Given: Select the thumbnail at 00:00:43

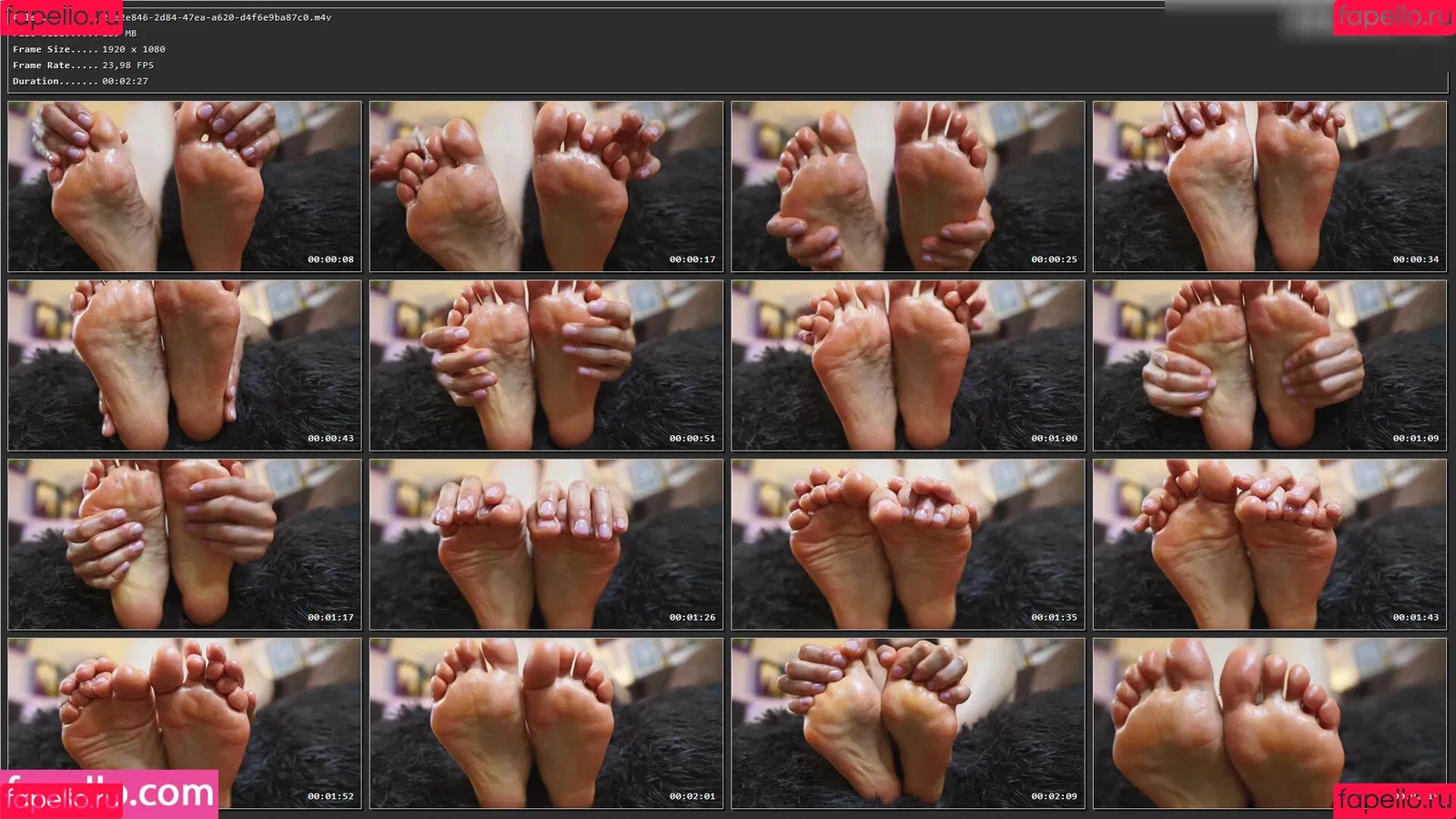Looking at the screenshot, I should pos(185,365).
